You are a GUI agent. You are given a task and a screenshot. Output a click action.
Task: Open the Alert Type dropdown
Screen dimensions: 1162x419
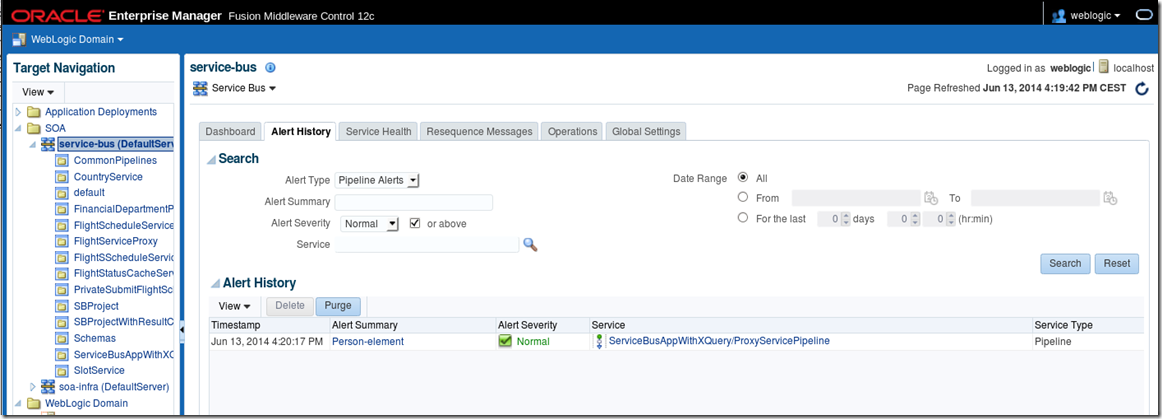[x=377, y=180]
